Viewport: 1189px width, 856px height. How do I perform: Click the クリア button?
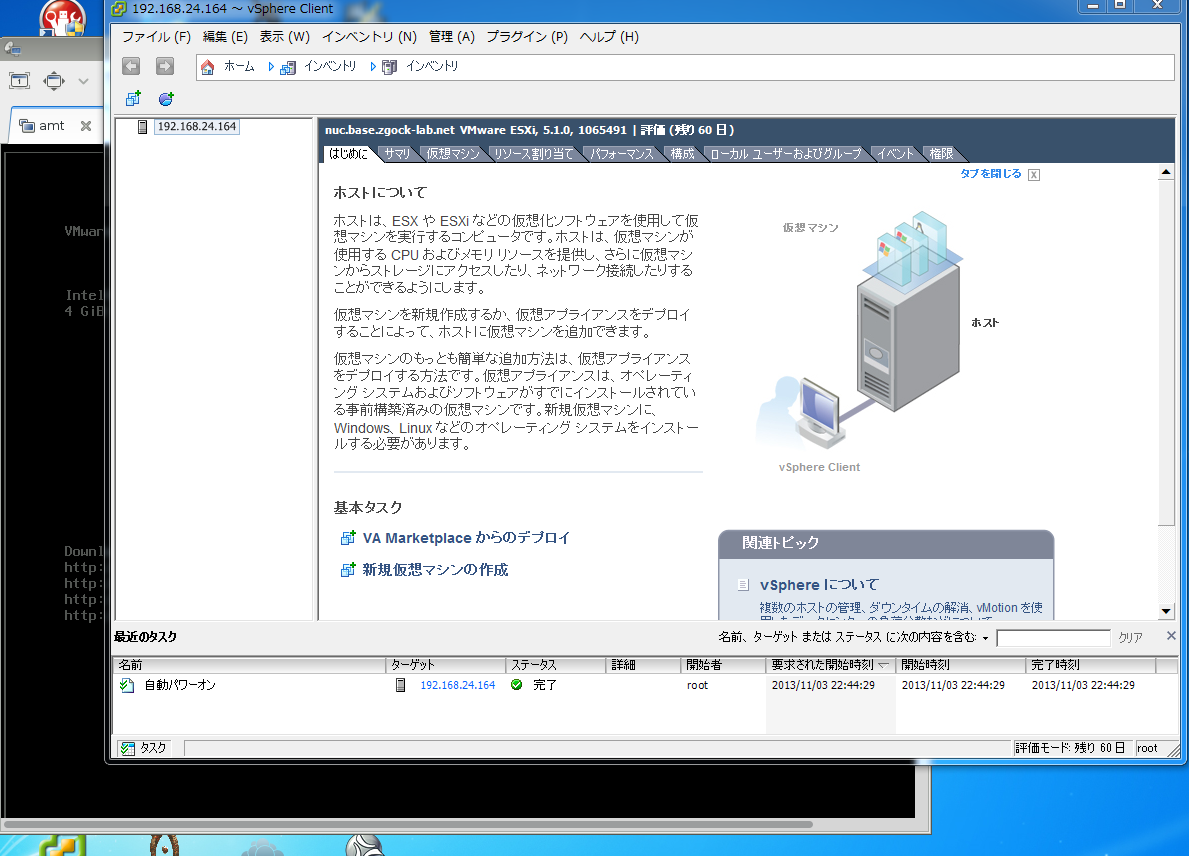coord(1130,638)
